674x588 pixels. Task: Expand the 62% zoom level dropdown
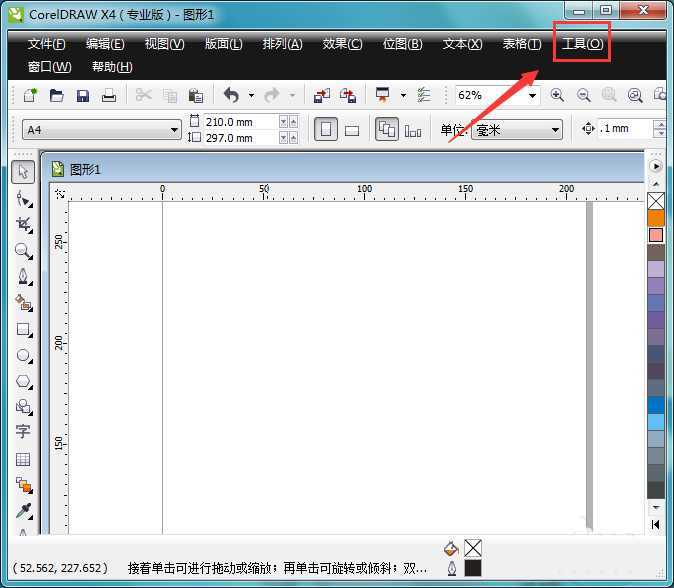coord(532,96)
